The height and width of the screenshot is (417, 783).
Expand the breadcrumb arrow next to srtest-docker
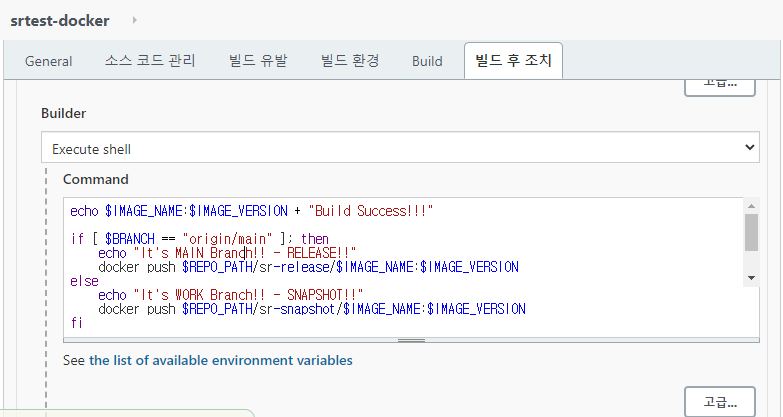pos(134,20)
